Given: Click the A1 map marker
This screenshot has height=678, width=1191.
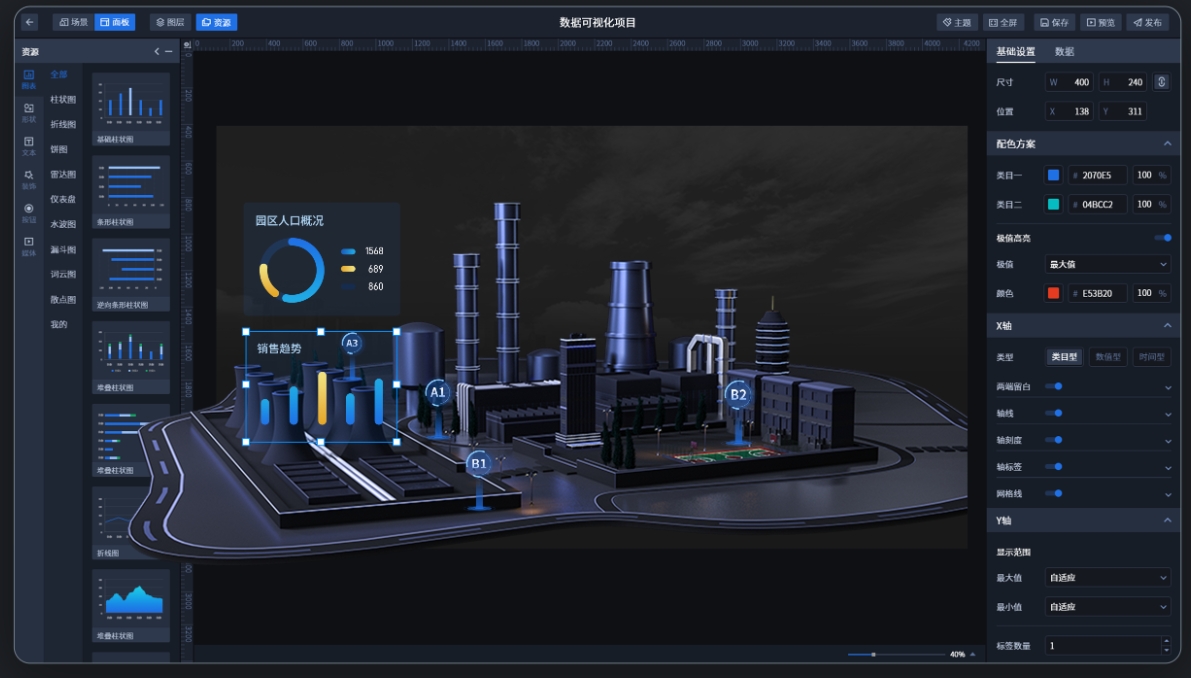Looking at the screenshot, I should click(437, 393).
